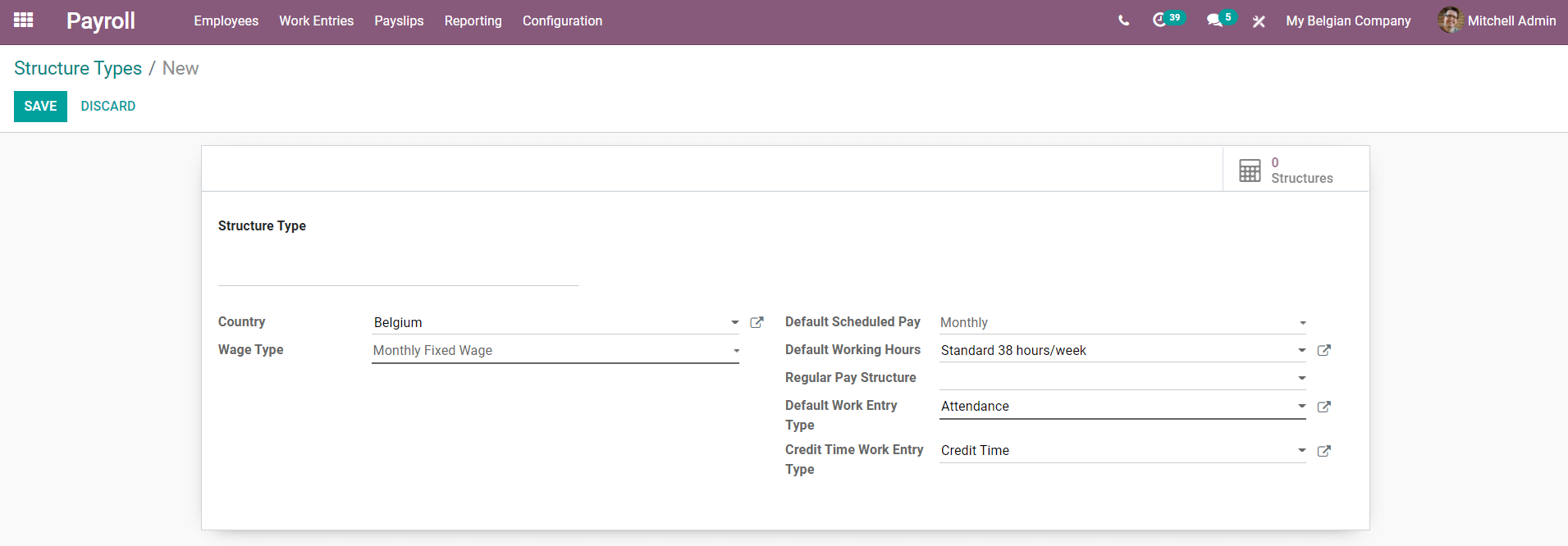1568x546 pixels.
Task: Click the Structure Type name field
Action: point(398,269)
